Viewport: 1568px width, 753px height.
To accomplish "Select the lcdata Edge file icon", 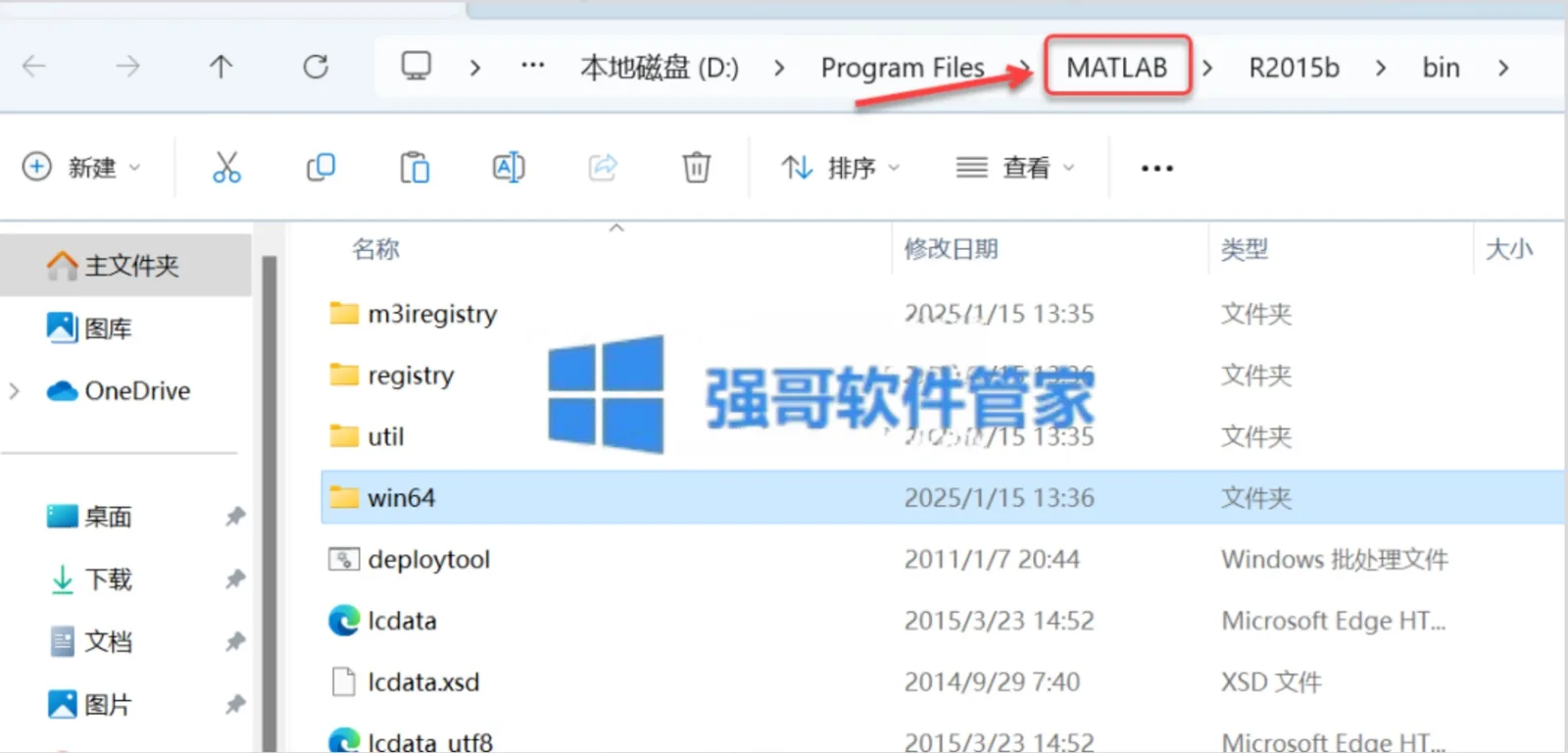I will (x=344, y=621).
